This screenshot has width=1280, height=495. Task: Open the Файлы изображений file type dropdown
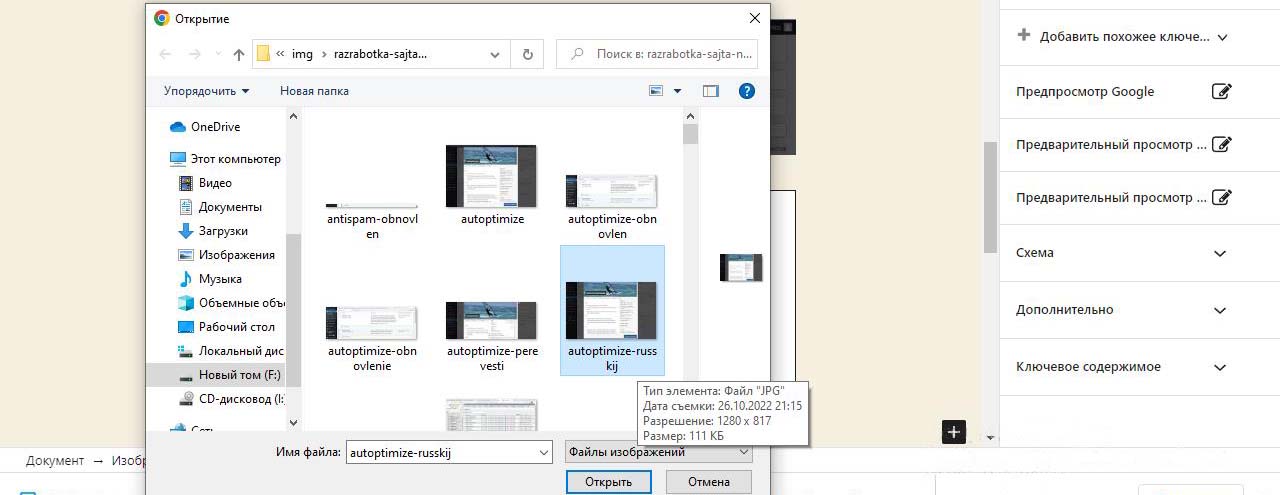click(658, 452)
